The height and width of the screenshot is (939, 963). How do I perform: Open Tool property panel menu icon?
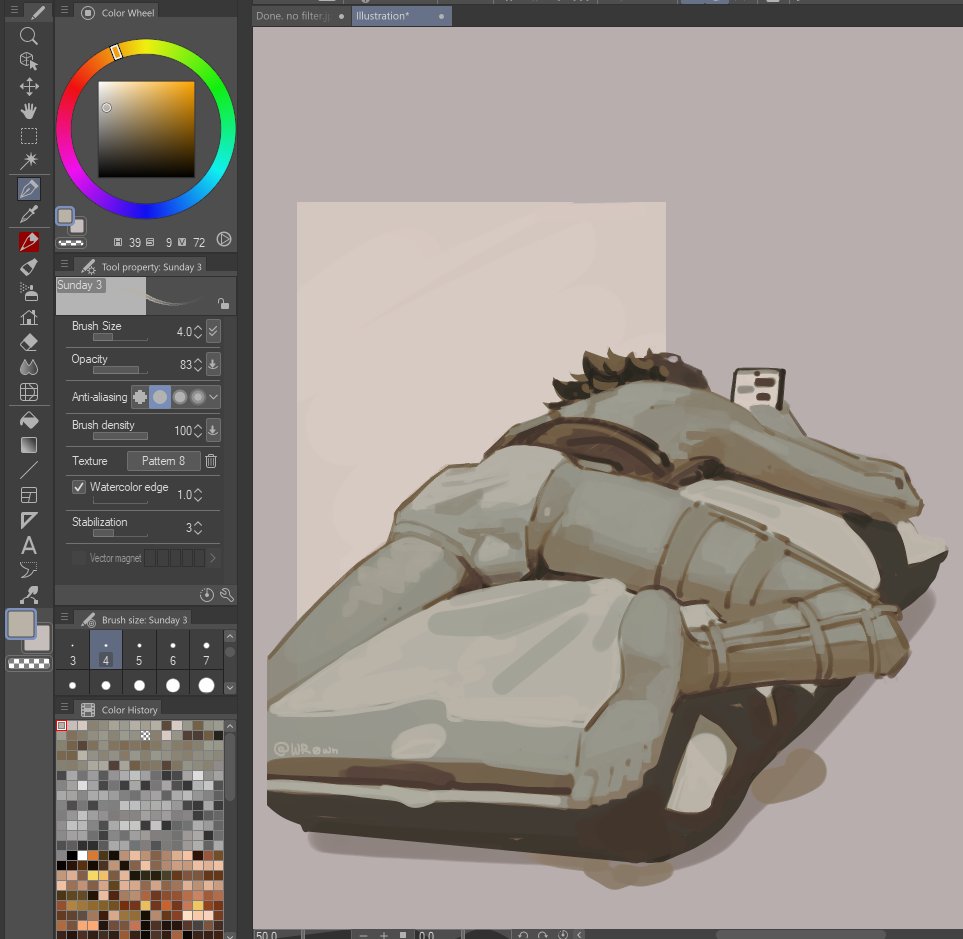[64, 264]
